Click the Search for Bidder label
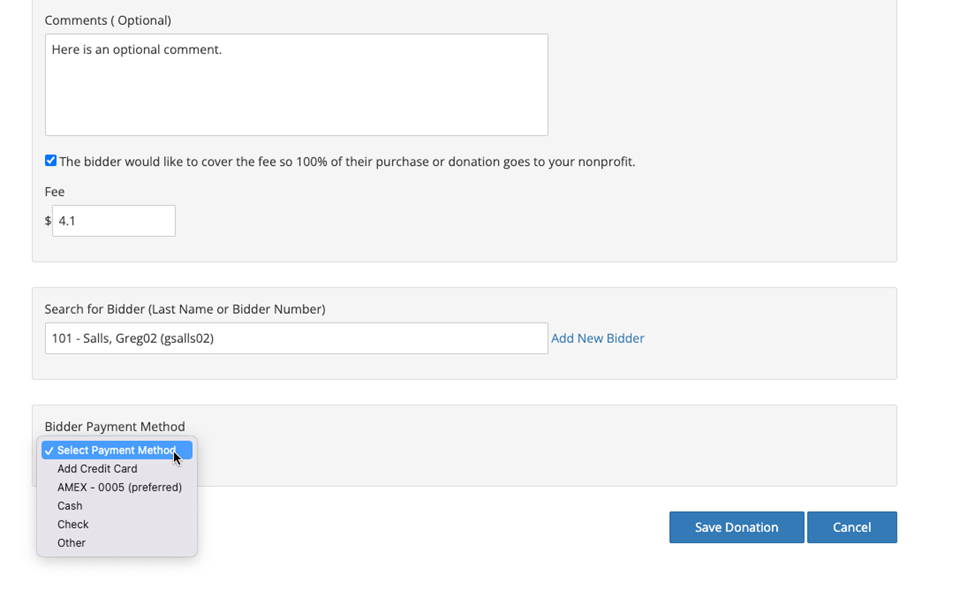The image size is (975, 613). click(185, 309)
